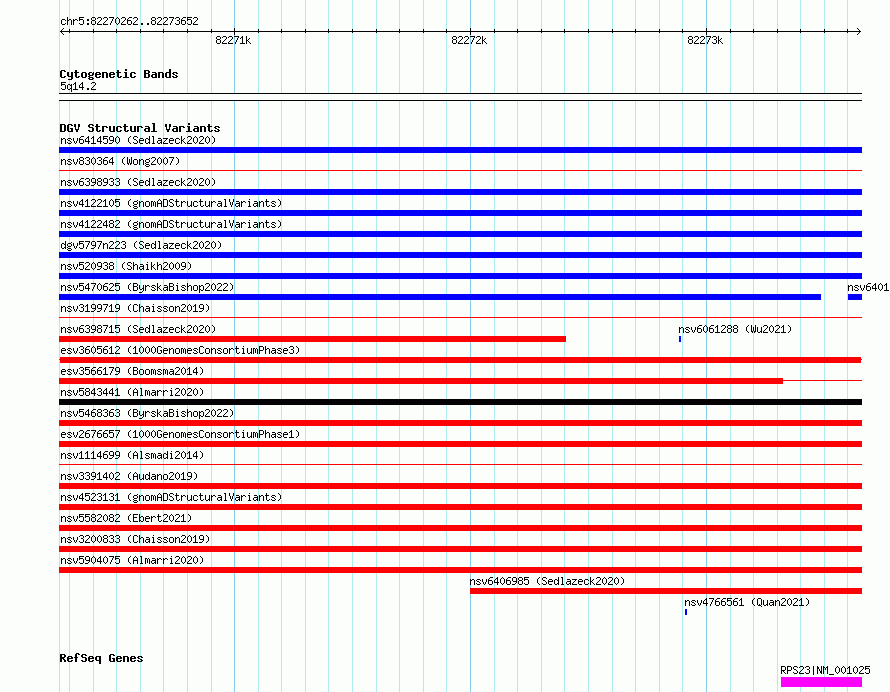Click the blue nsv520938 variant bar
890x692 pixels.
[460, 276]
